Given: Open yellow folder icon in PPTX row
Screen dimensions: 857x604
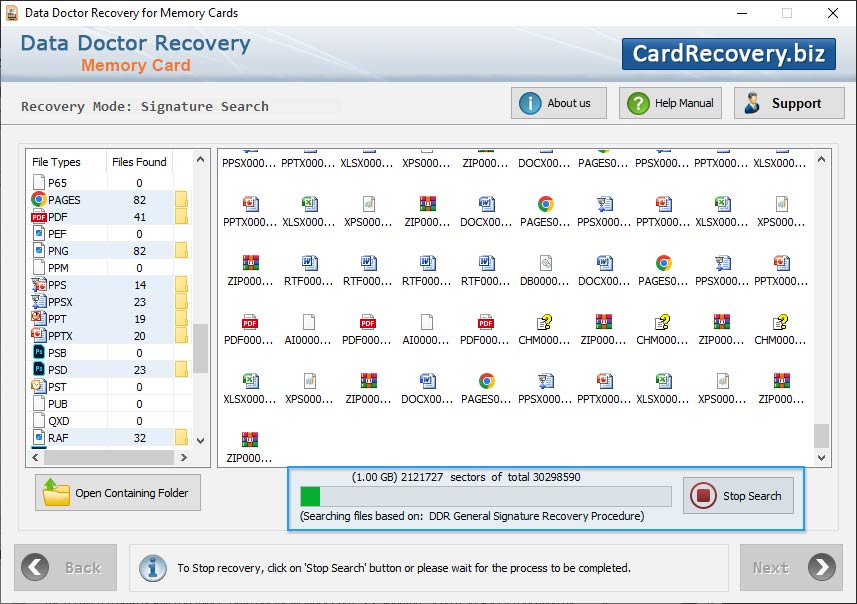Looking at the screenshot, I should click(181, 336).
